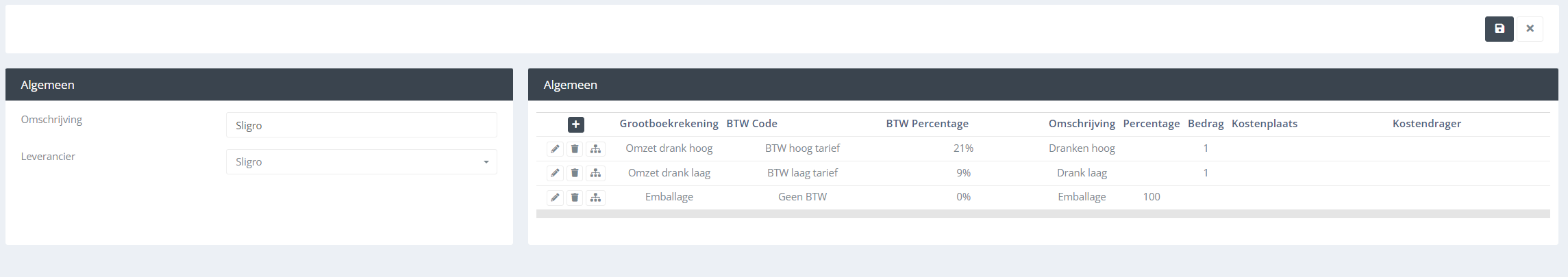Image resolution: width=1568 pixels, height=277 pixels.
Task: Edit the Omzet drank laag row
Action: [x=555, y=173]
